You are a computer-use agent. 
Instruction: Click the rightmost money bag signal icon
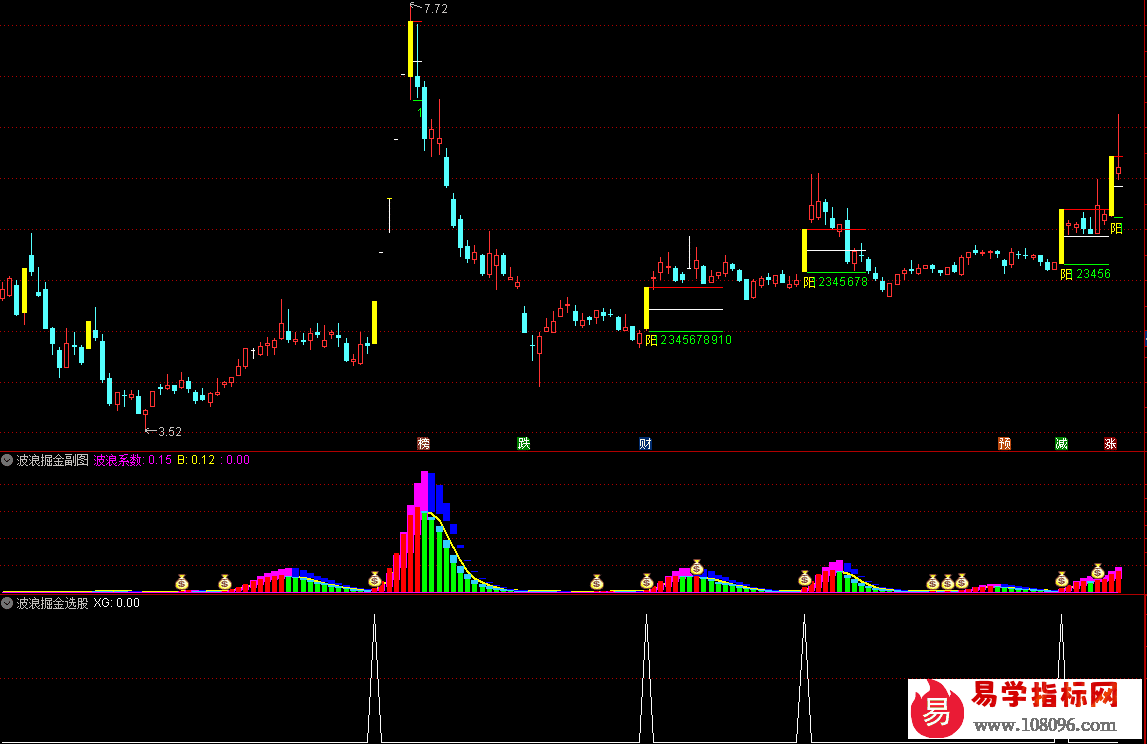point(1097,572)
